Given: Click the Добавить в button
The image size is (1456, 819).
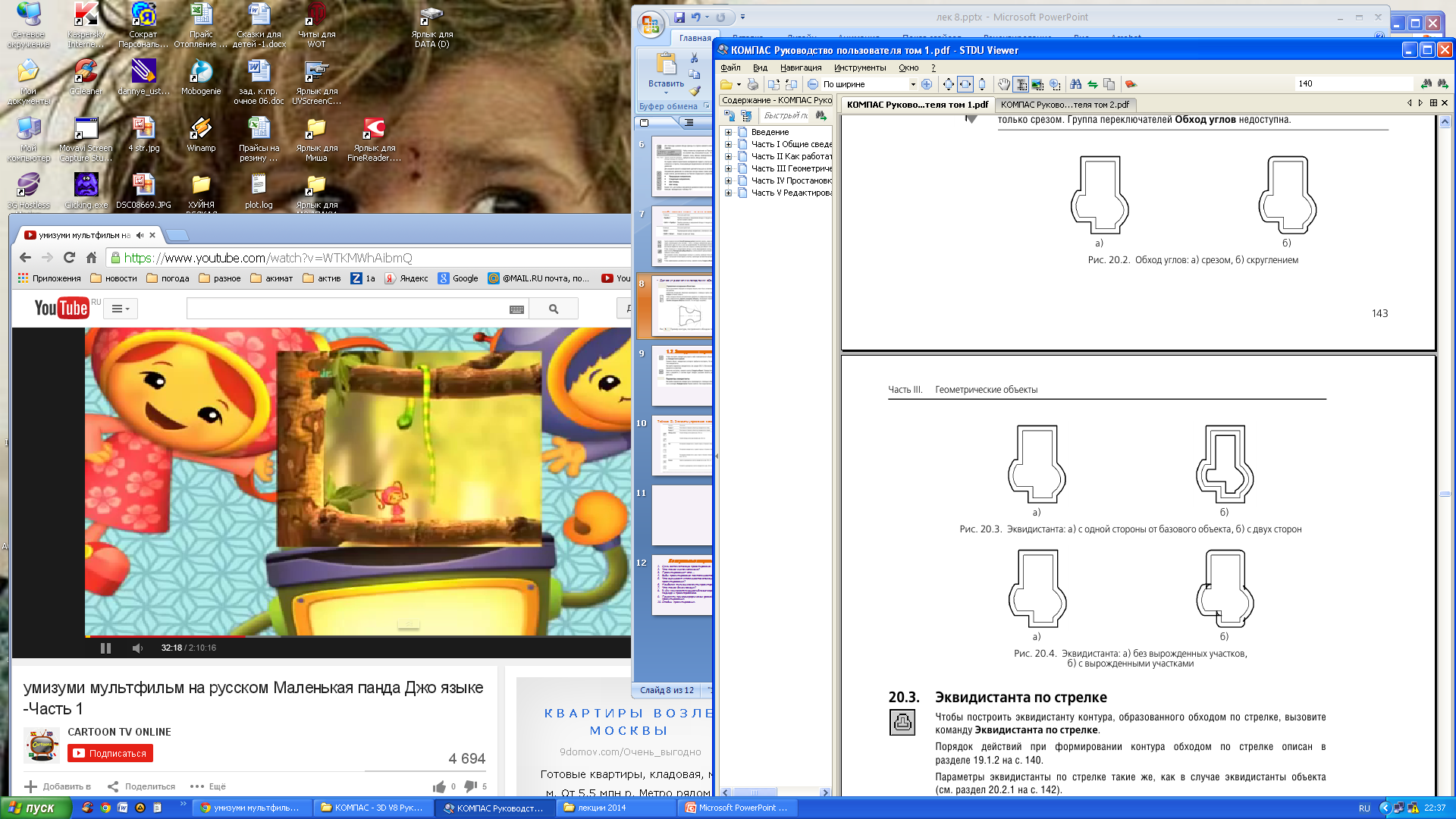Looking at the screenshot, I should coord(58,786).
